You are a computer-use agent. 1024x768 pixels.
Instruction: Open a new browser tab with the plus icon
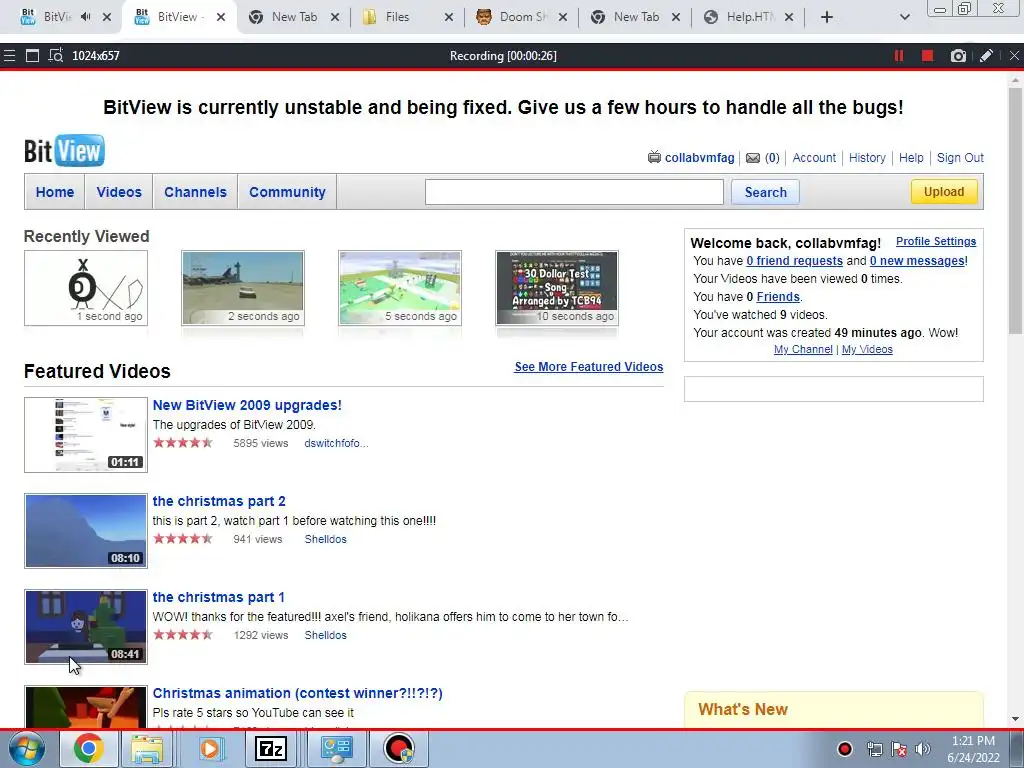[x=827, y=17]
